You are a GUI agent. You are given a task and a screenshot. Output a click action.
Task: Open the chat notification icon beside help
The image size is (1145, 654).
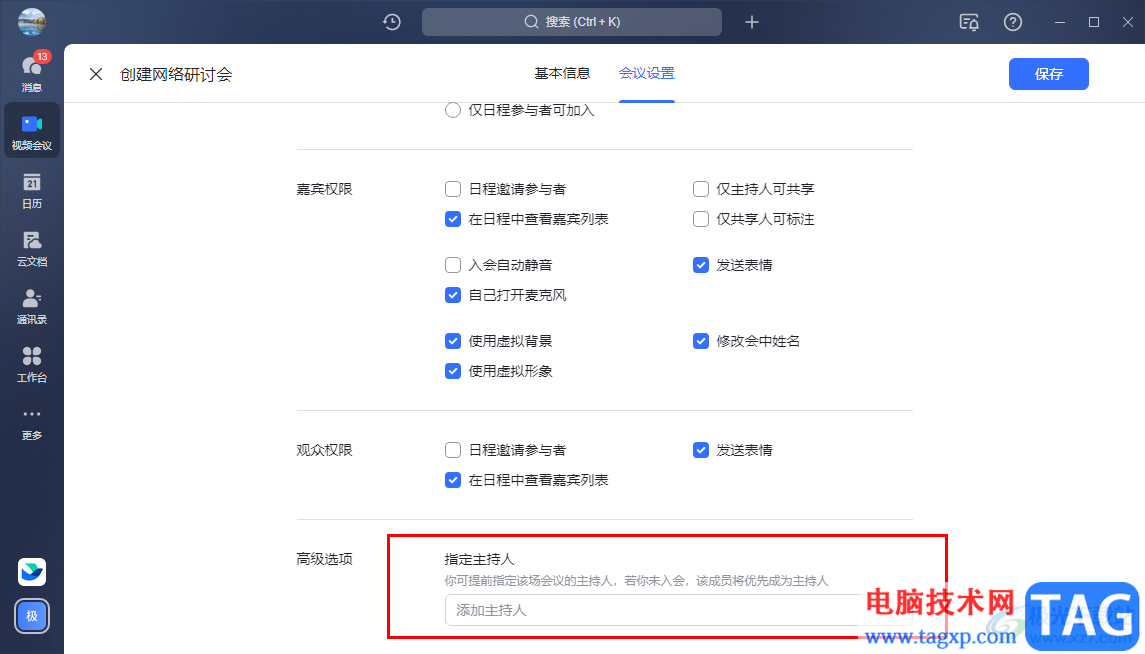969,22
